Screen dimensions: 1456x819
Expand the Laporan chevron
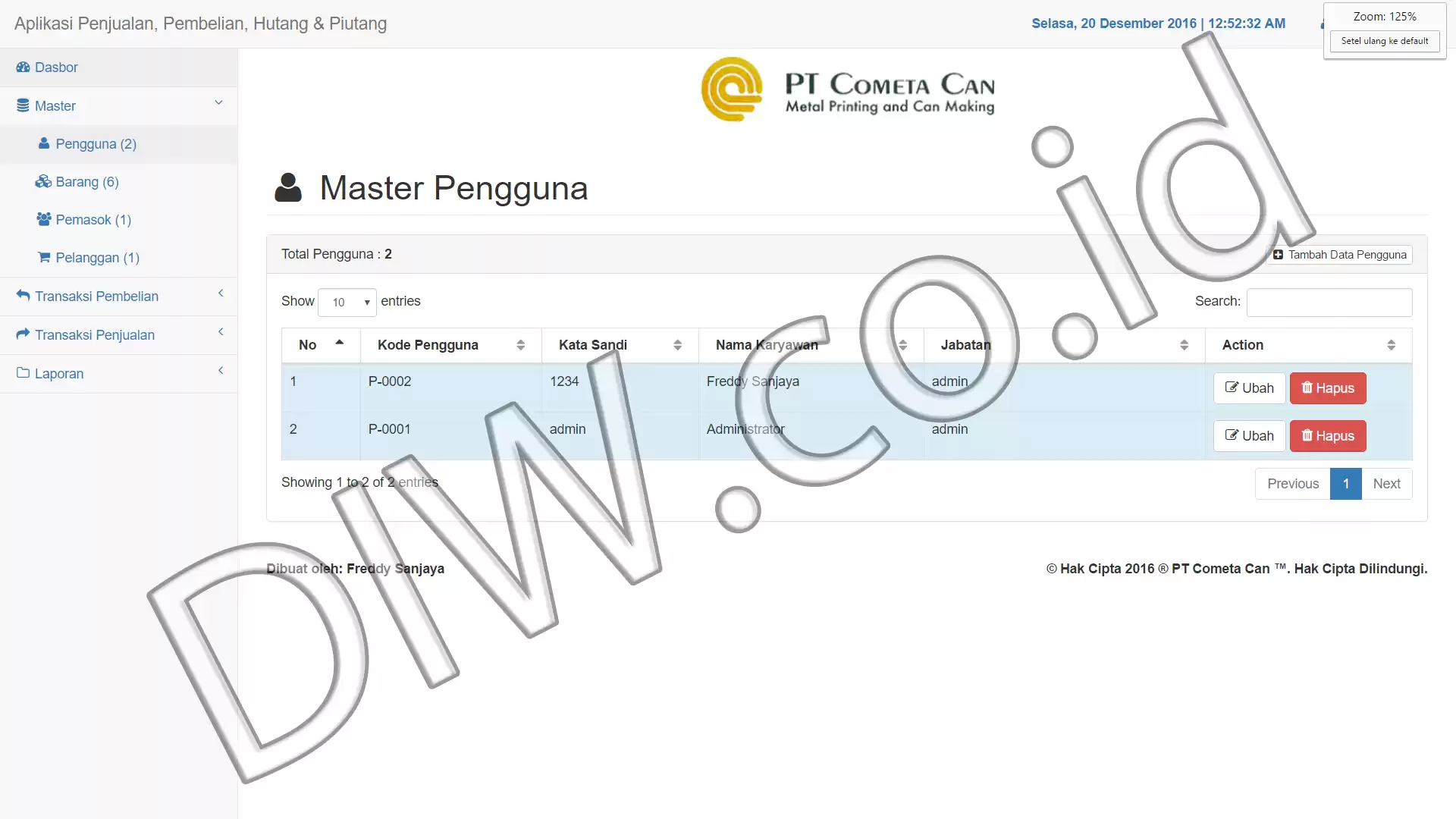[221, 371]
